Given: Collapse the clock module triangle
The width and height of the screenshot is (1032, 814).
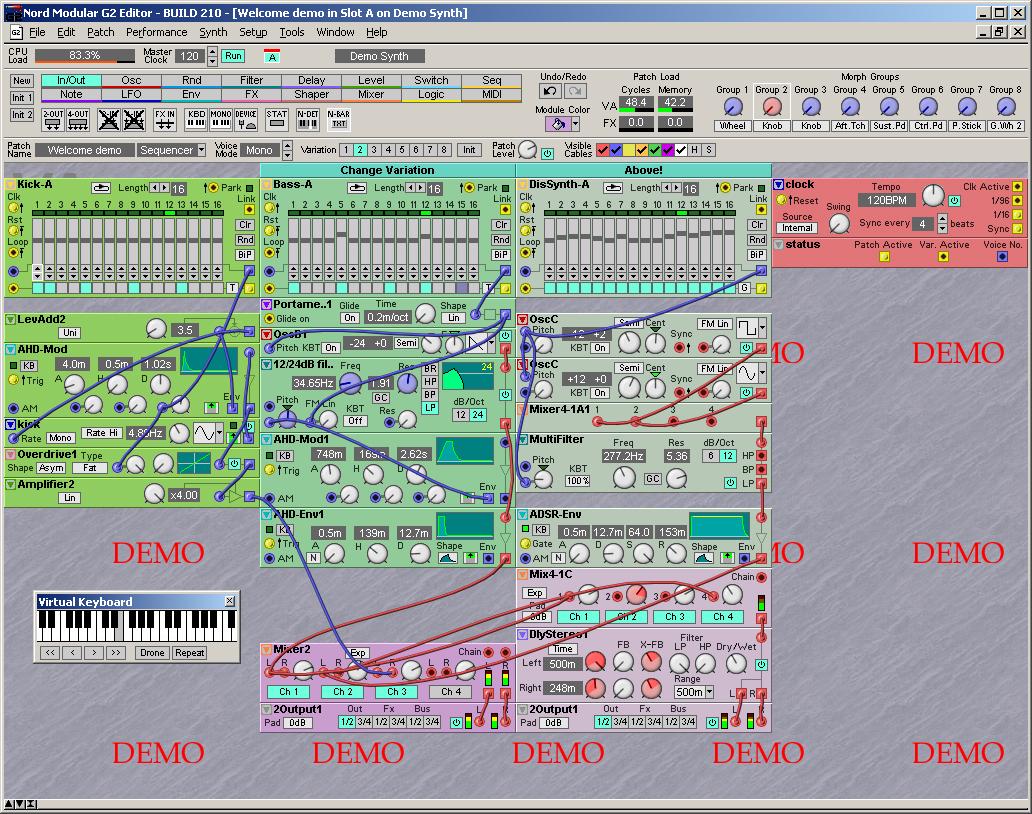Looking at the screenshot, I should click(779, 185).
